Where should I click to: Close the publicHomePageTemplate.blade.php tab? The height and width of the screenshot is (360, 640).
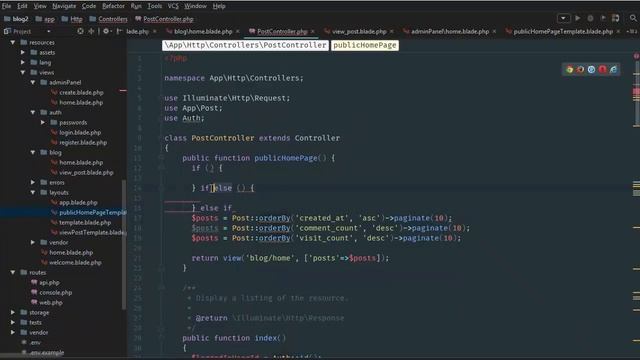(618, 31)
